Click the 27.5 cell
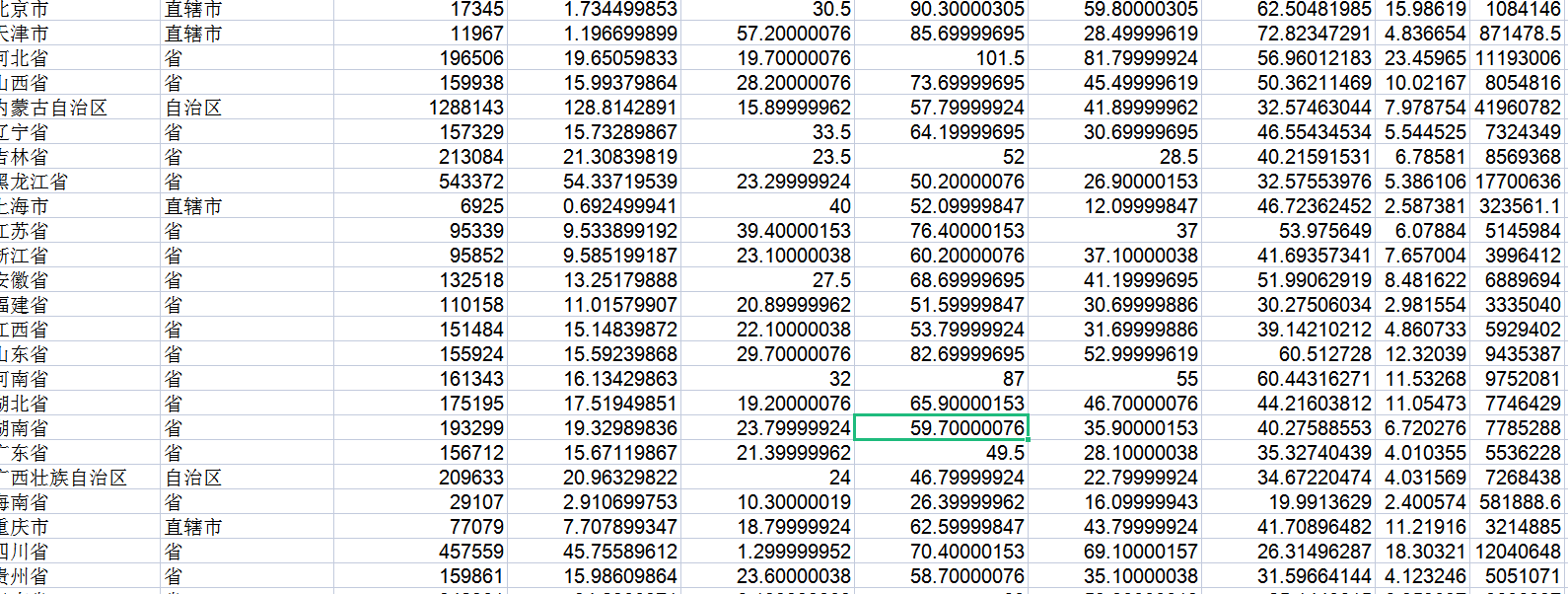1568x594 pixels. click(767, 280)
